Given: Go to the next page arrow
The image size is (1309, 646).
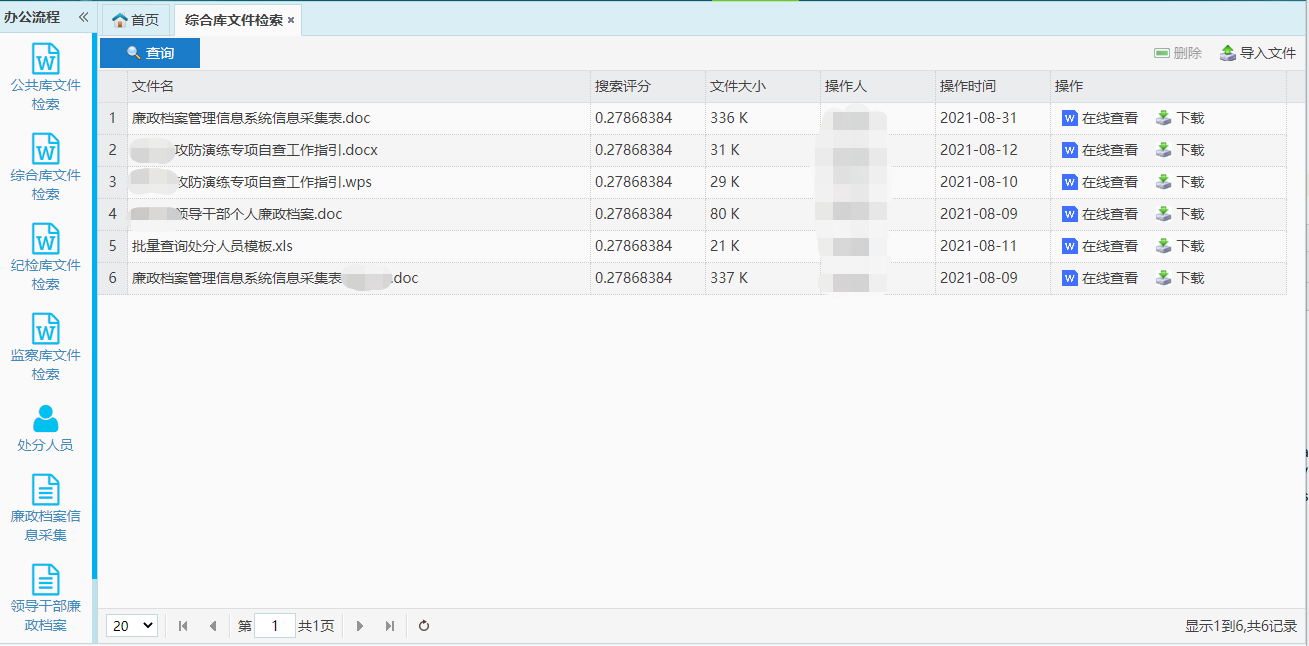Looking at the screenshot, I should click(360, 626).
